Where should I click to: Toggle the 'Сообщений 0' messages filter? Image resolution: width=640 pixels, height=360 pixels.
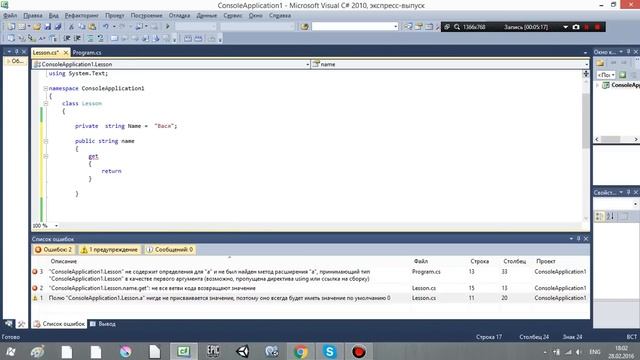(169, 249)
